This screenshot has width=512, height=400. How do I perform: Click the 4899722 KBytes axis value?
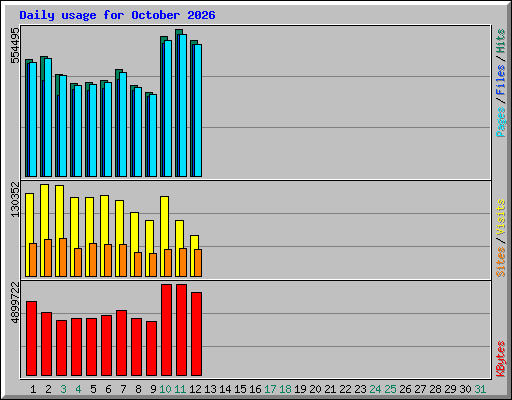pyautogui.click(x=15, y=303)
